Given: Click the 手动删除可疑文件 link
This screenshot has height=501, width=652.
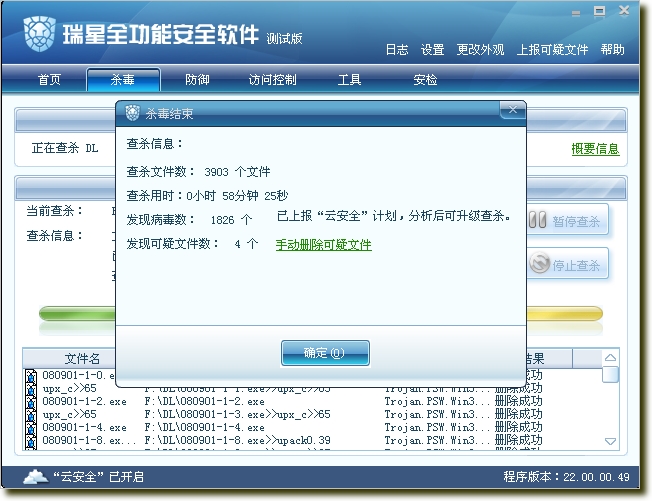Looking at the screenshot, I should click(x=324, y=244).
